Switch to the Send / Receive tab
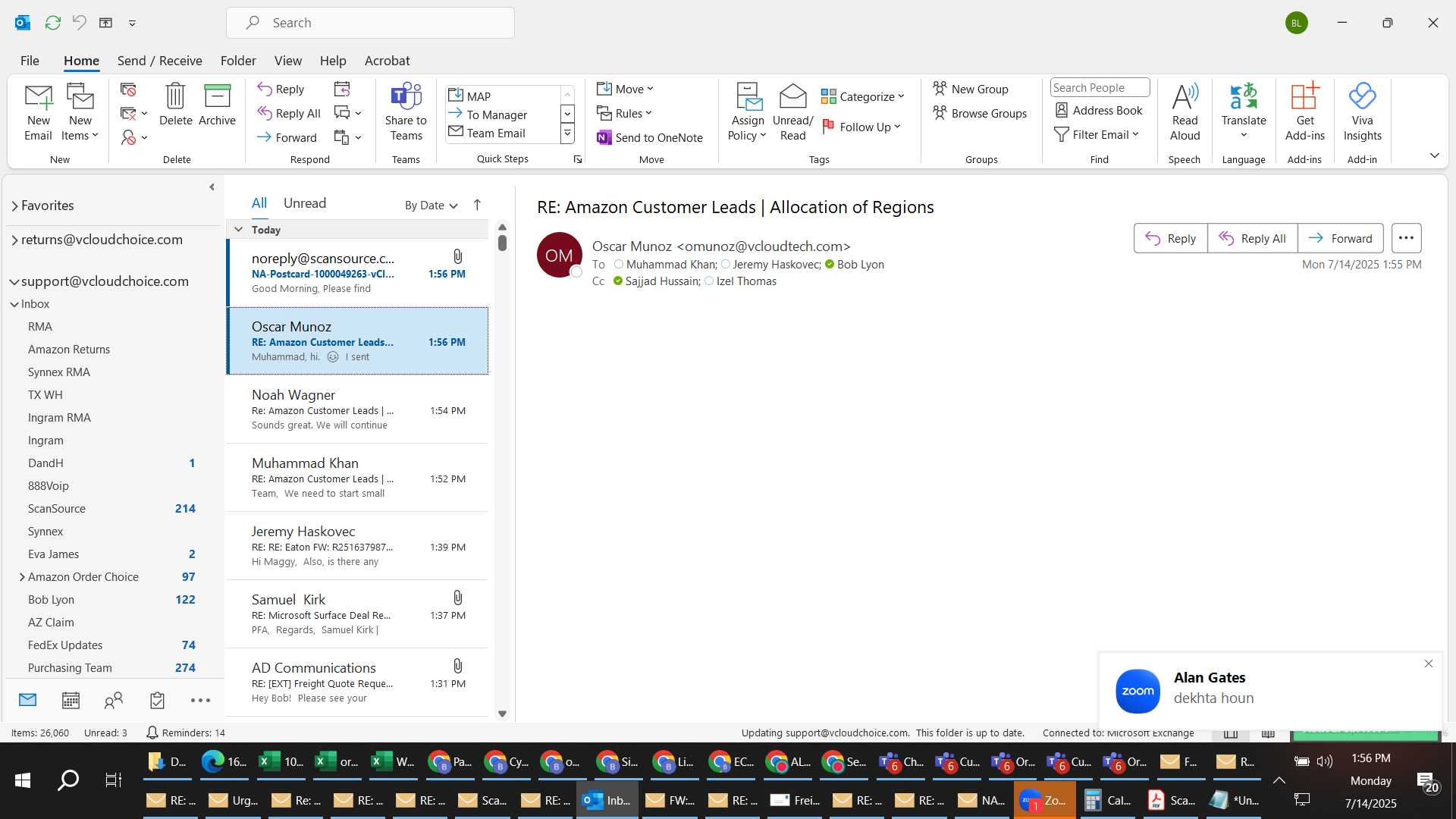1456x819 pixels. [159, 61]
